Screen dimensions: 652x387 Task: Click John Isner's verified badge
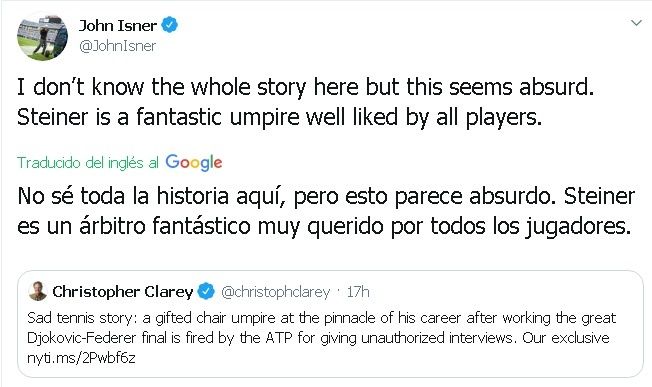pyautogui.click(x=169, y=25)
